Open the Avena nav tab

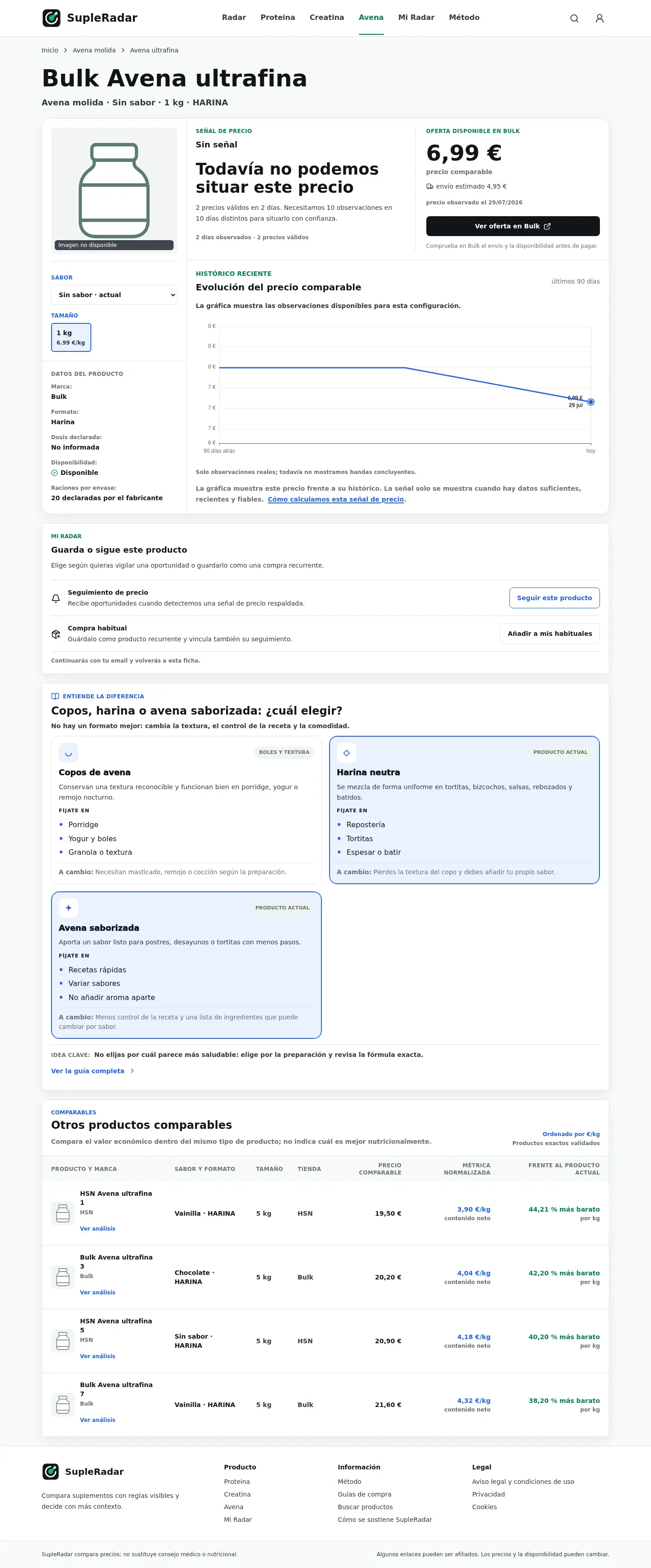(x=371, y=18)
